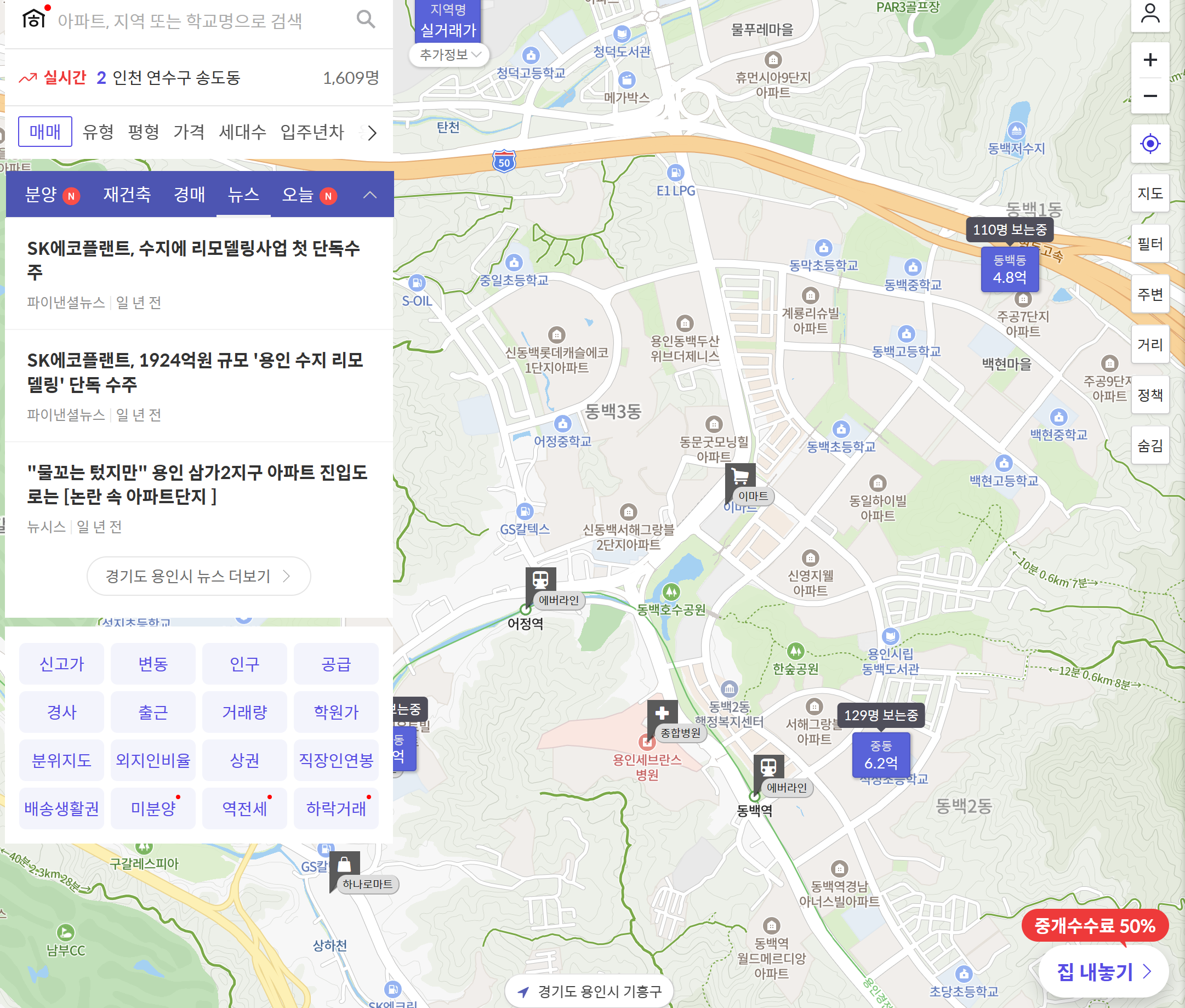This screenshot has width=1185, height=1008.
Task: Click the 중동 6.2억 price marker
Action: pyautogui.click(x=880, y=755)
